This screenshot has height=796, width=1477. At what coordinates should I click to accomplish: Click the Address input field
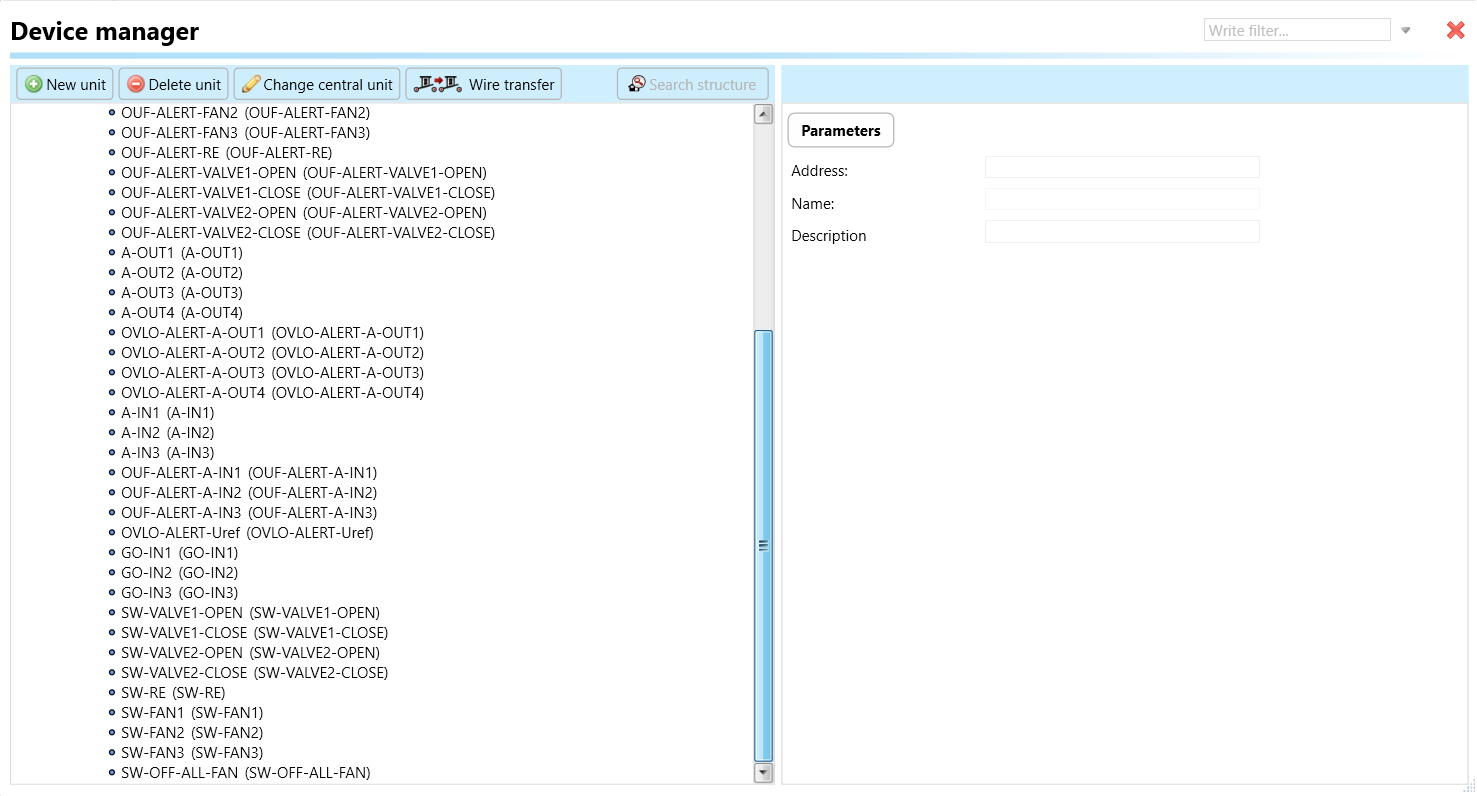(1121, 168)
